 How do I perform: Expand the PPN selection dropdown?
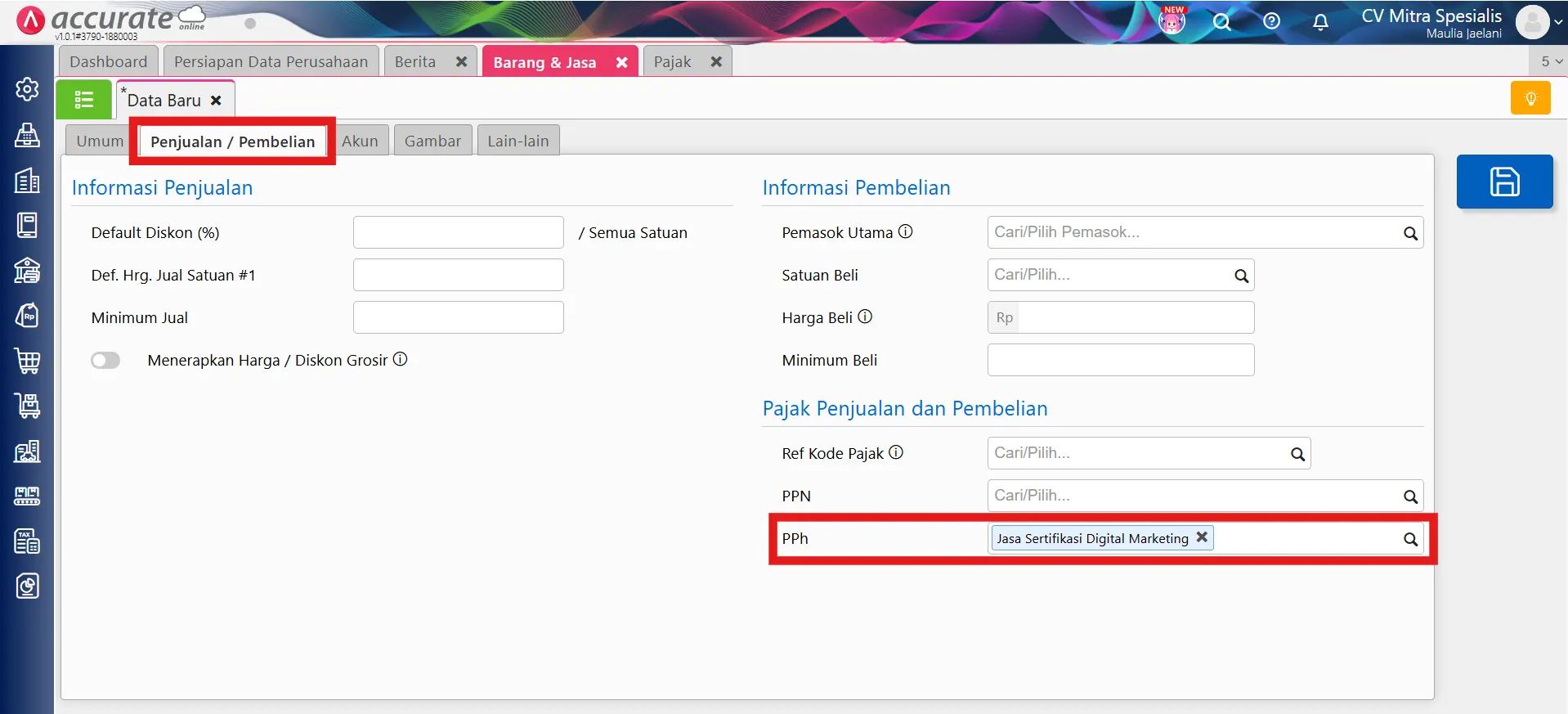1409,496
